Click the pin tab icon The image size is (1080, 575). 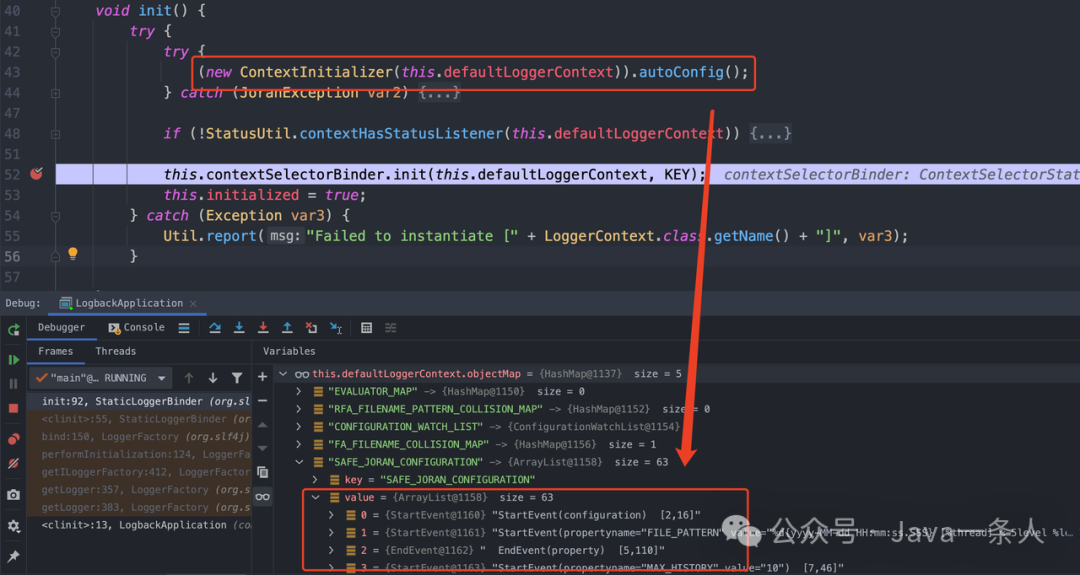point(13,556)
